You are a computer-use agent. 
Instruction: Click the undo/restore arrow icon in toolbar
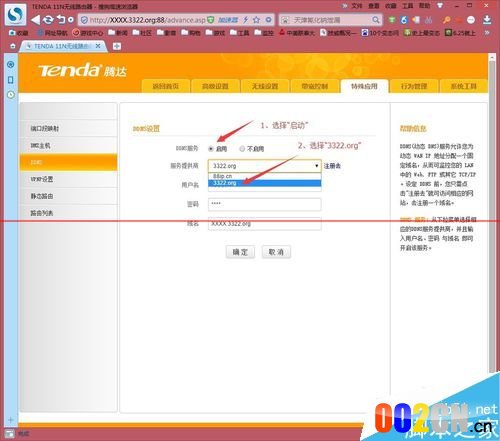(x=61, y=19)
